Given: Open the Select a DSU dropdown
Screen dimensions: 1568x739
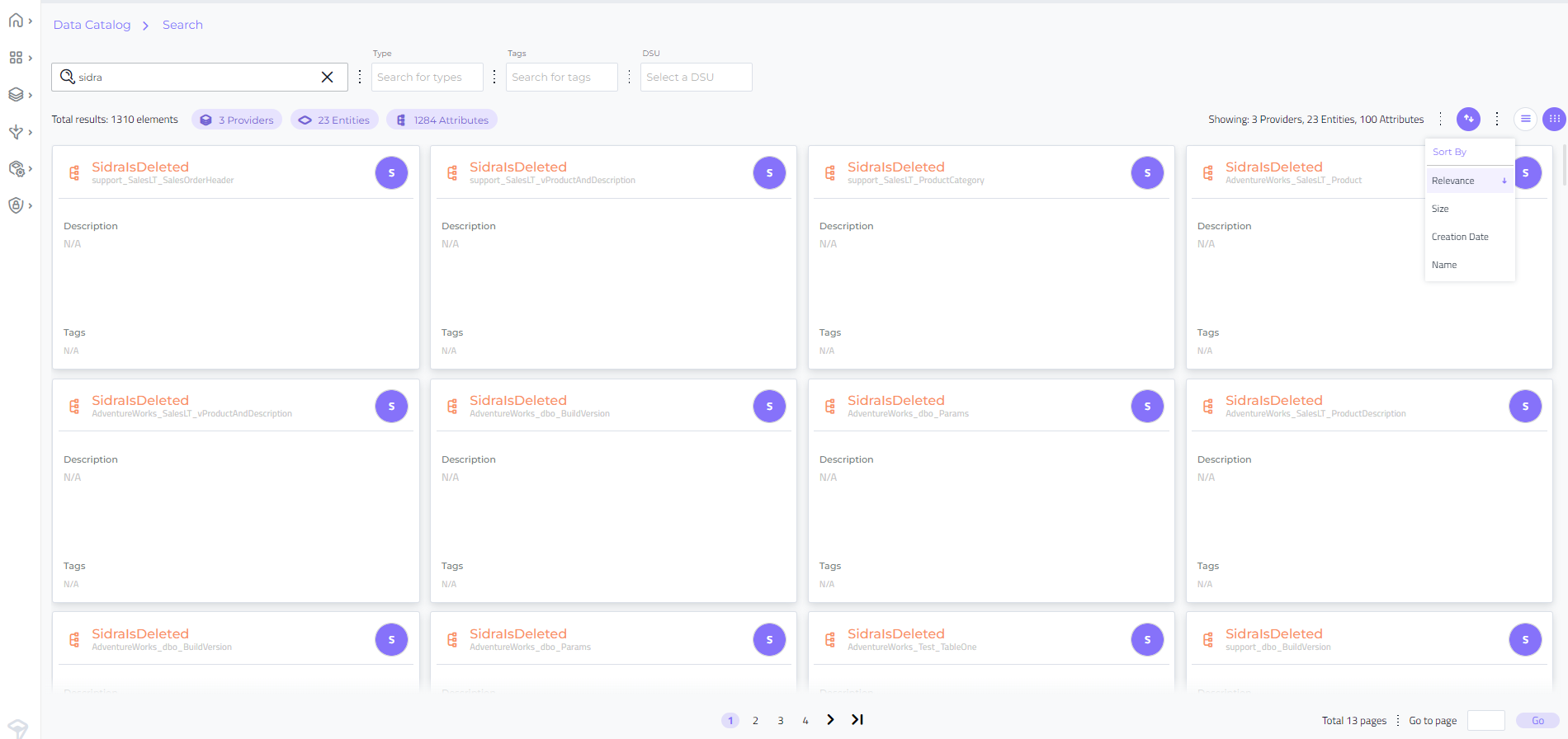Looking at the screenshot, I should [x=696, y=77].
